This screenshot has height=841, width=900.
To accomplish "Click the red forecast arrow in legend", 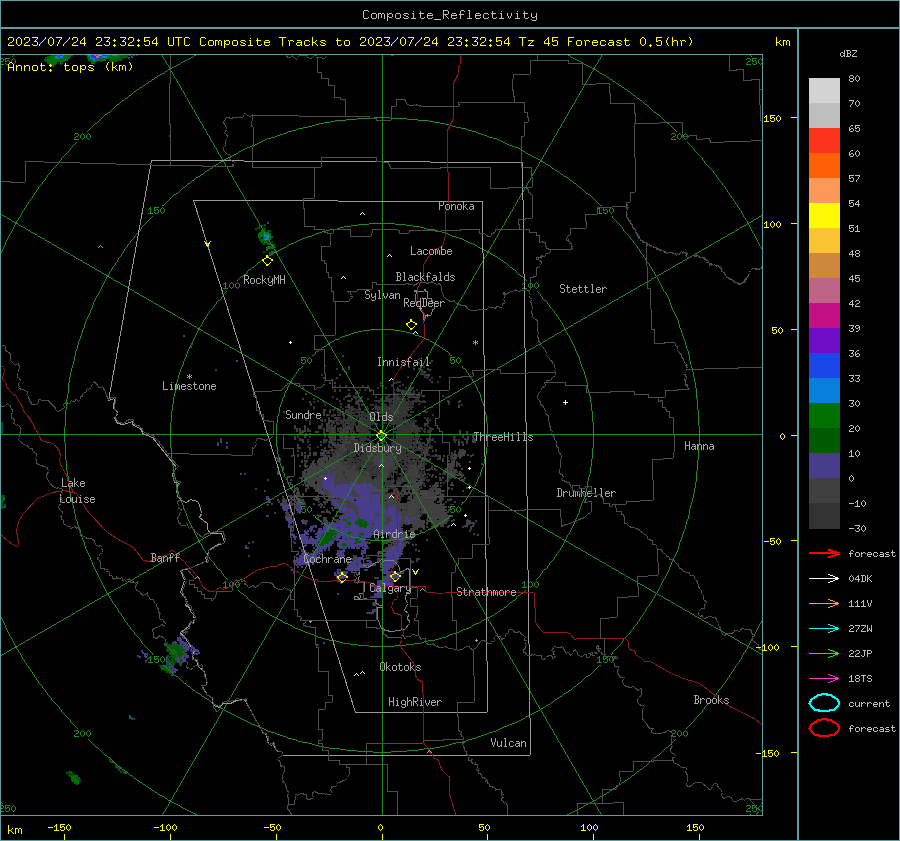I will pos(824,553).
